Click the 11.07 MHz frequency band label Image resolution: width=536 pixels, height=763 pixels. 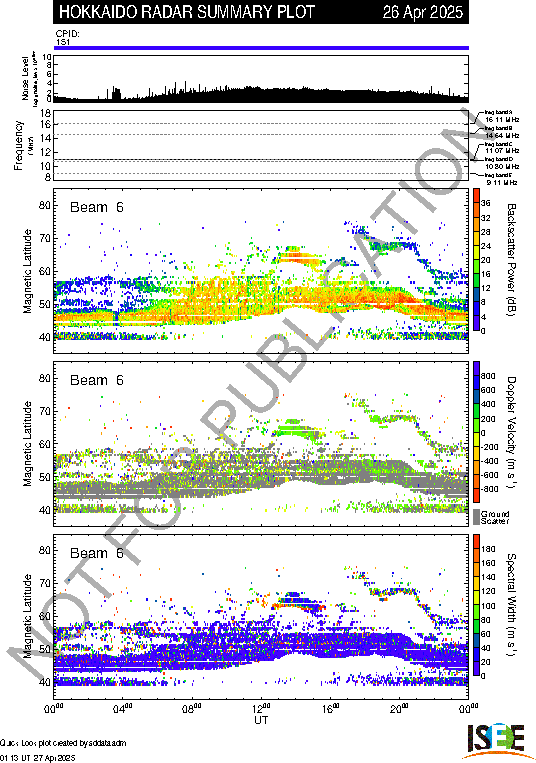click(x=502, y=151)
